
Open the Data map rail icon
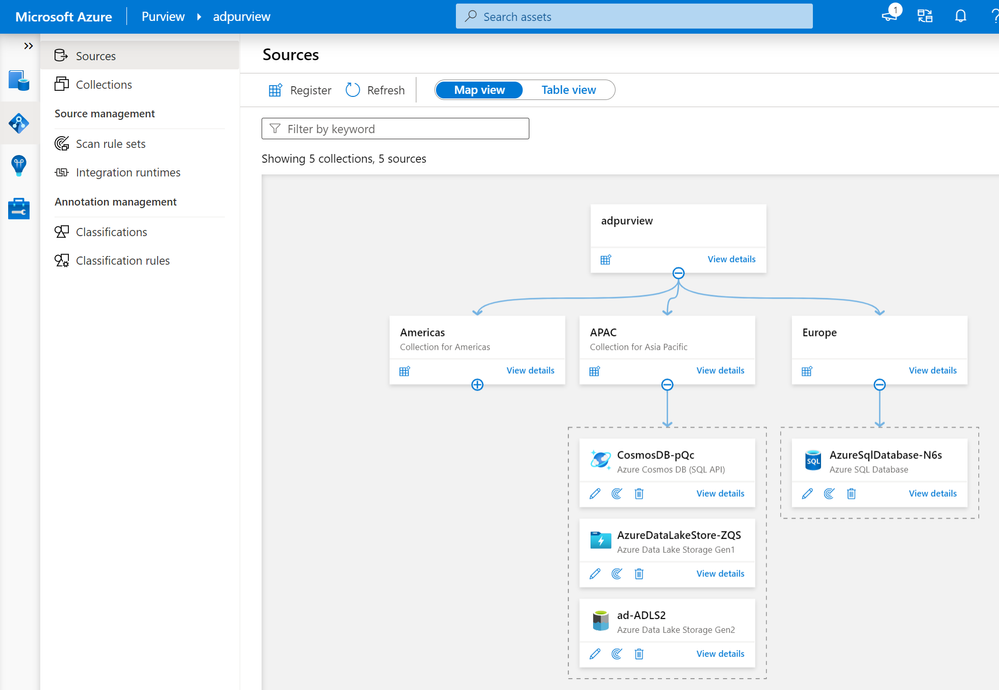[18, 123]
